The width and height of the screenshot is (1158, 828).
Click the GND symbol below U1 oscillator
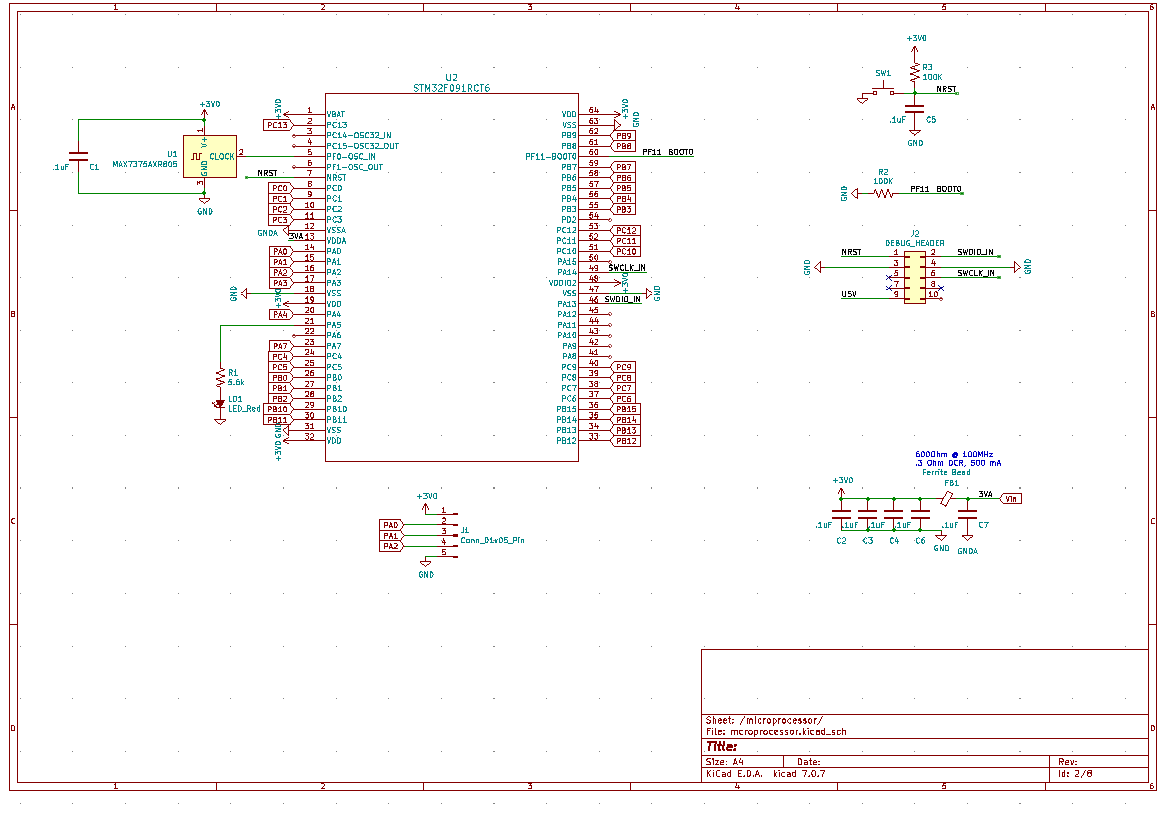click(x=205, y=205)
